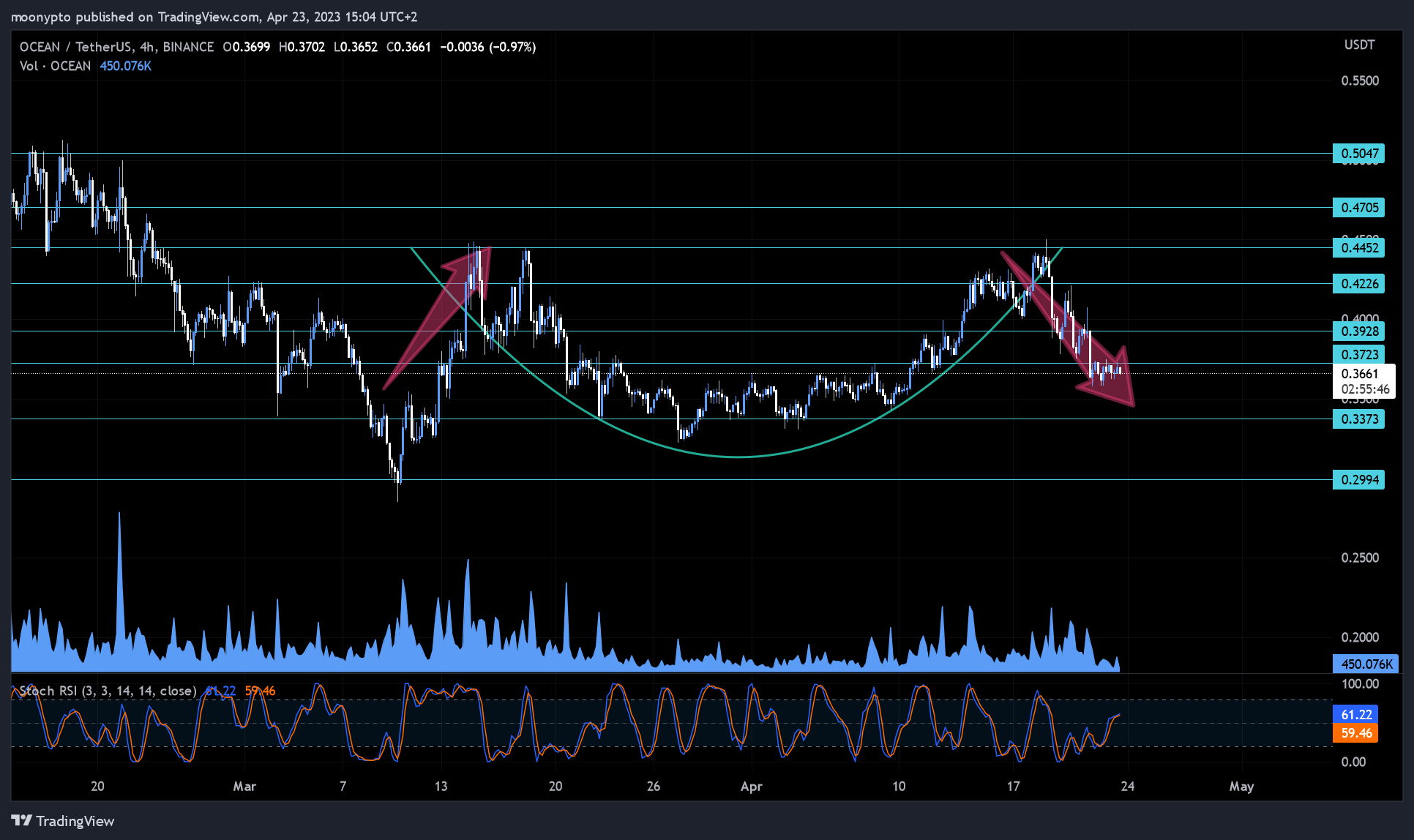
Task: Click the 0.2994 price level label
Action: pyautogui.click(x=1358, y=480)
